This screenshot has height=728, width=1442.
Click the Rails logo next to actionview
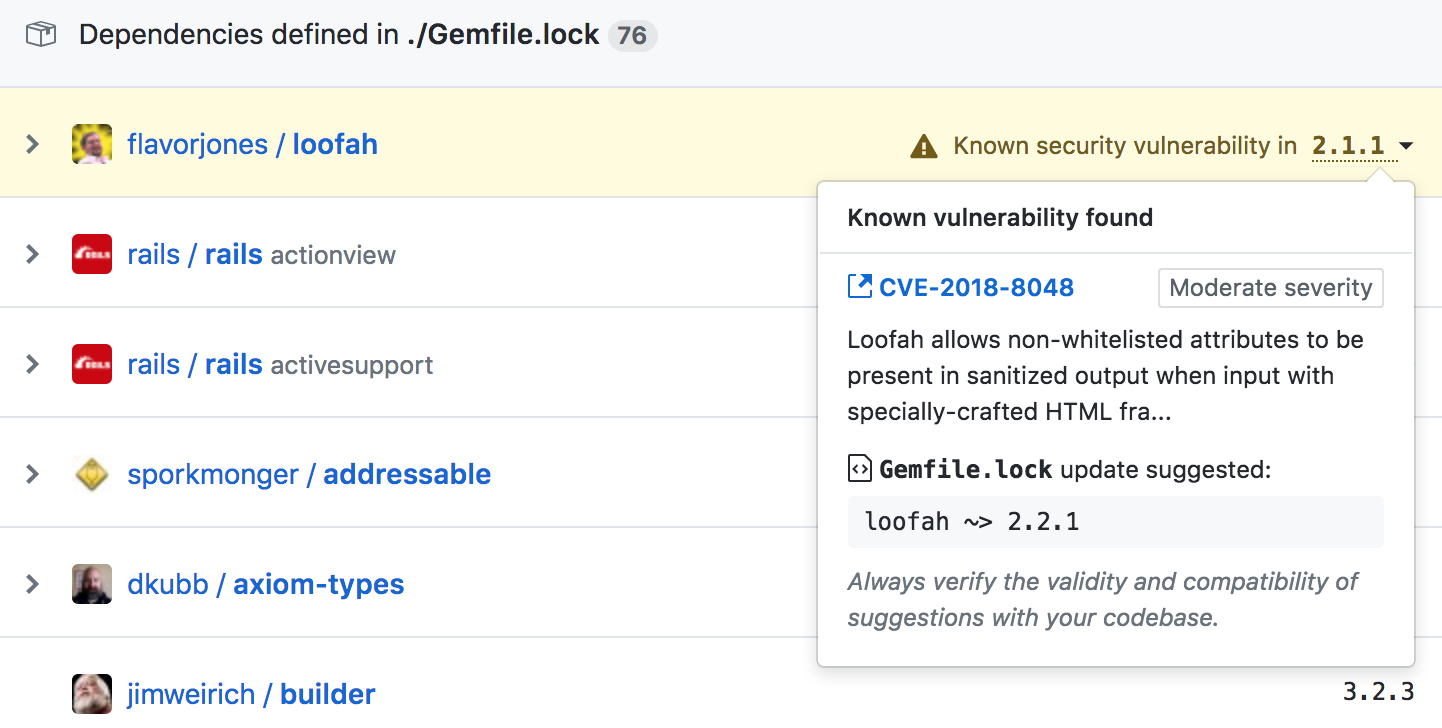click(92, 254)
